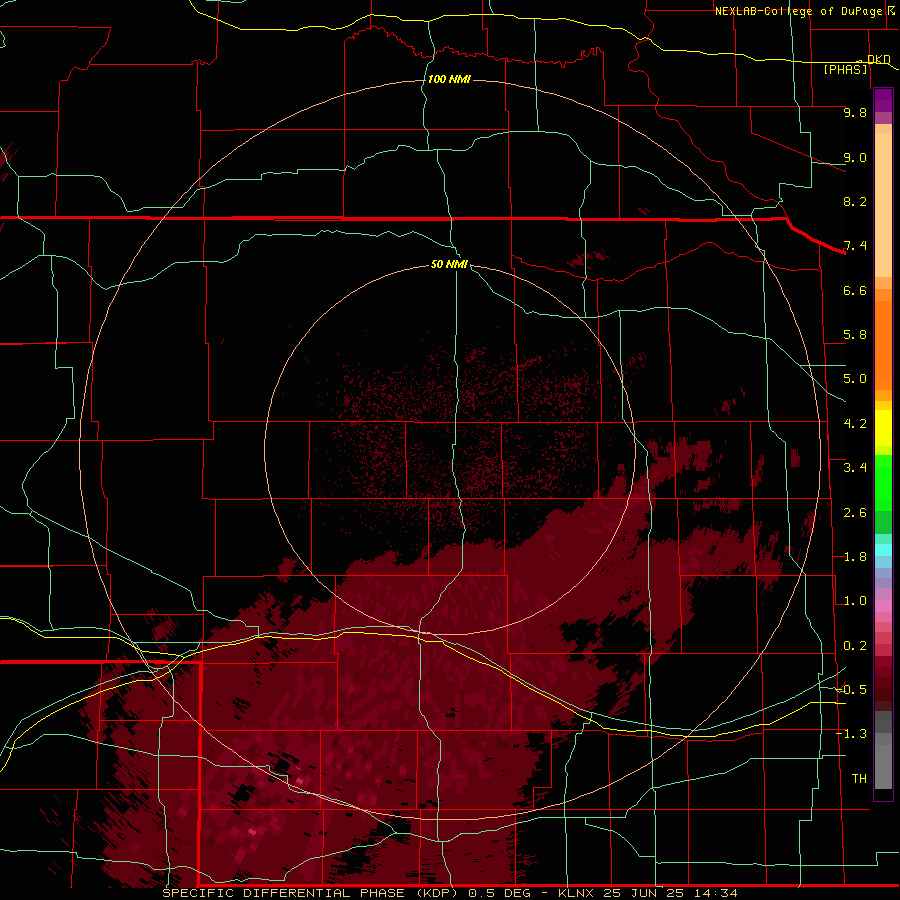Screen dimensions: 900x900
Task: Click the -0.5 scale value
Action: click(x=851, y=690)
